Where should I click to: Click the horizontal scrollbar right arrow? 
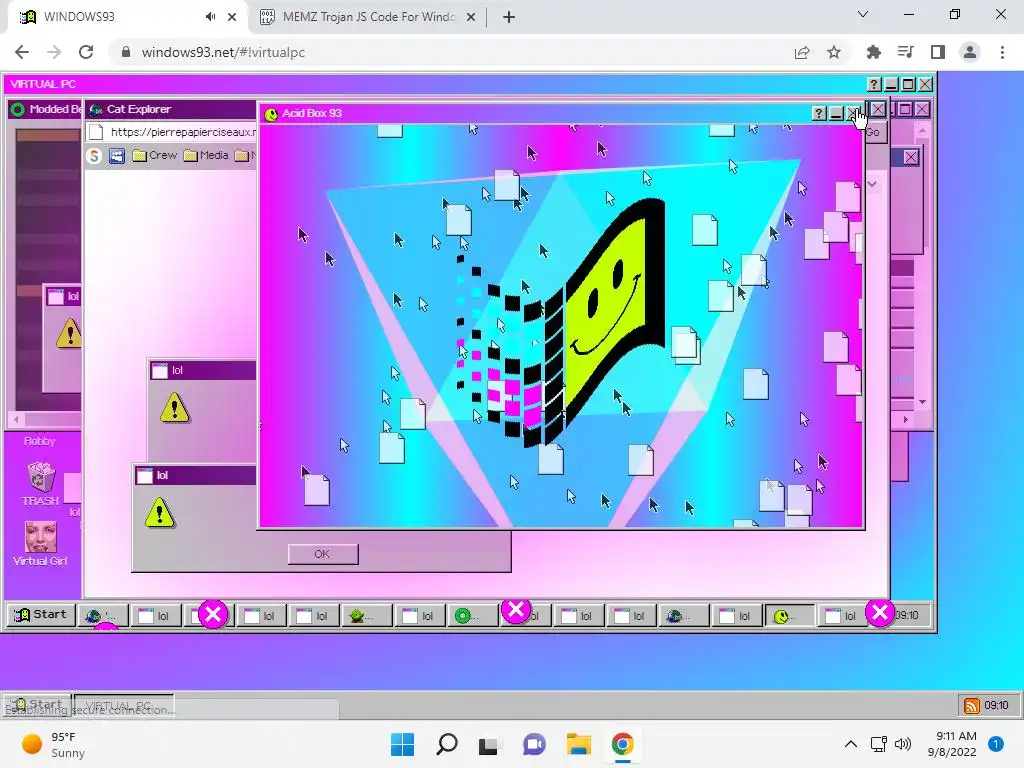[906, 419]
